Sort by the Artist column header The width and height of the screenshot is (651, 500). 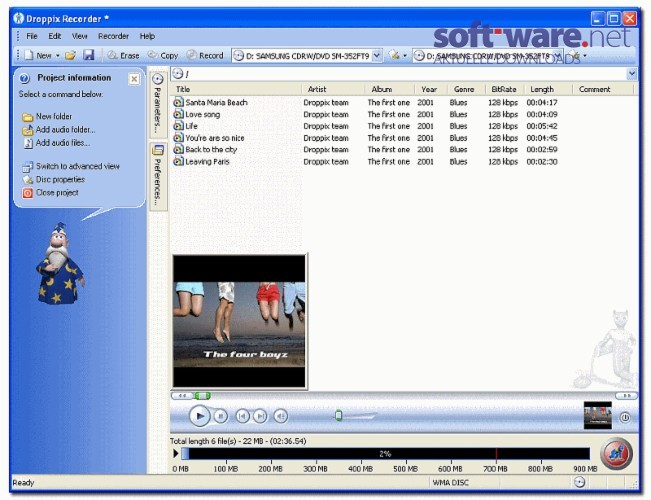click(333, 89)
